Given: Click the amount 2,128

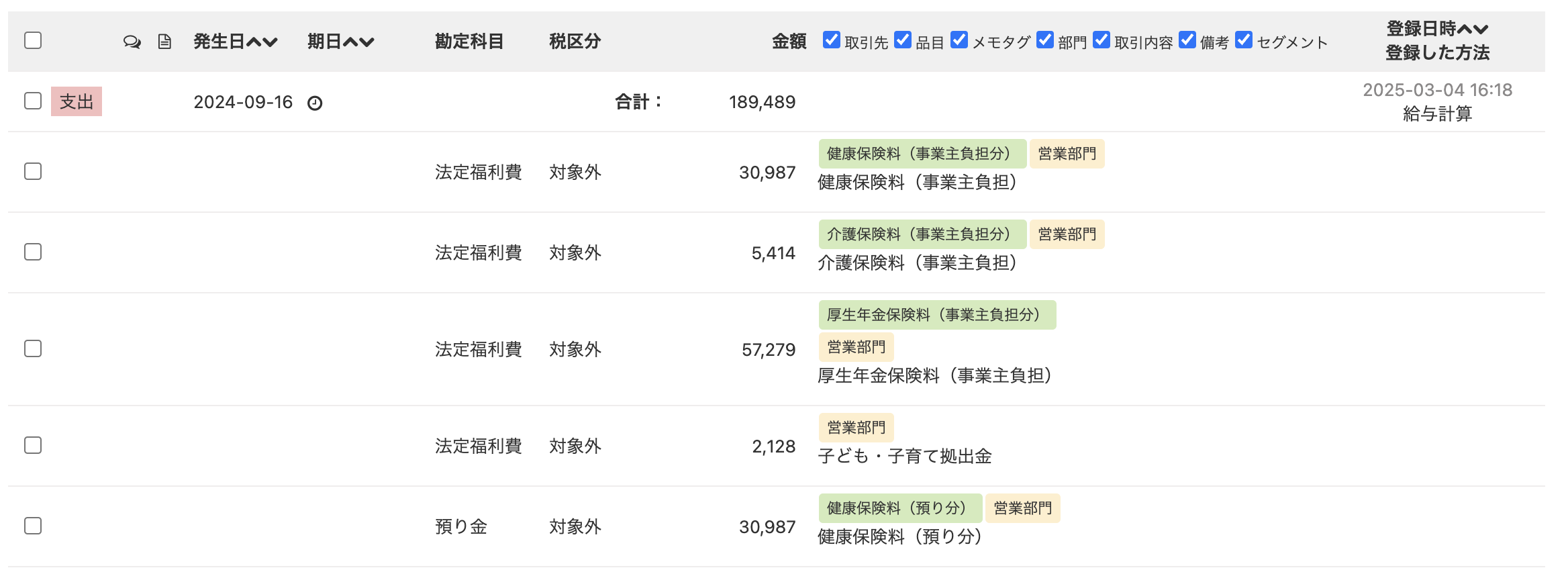Looking at the screenshot, I should [x=773, y=446].
